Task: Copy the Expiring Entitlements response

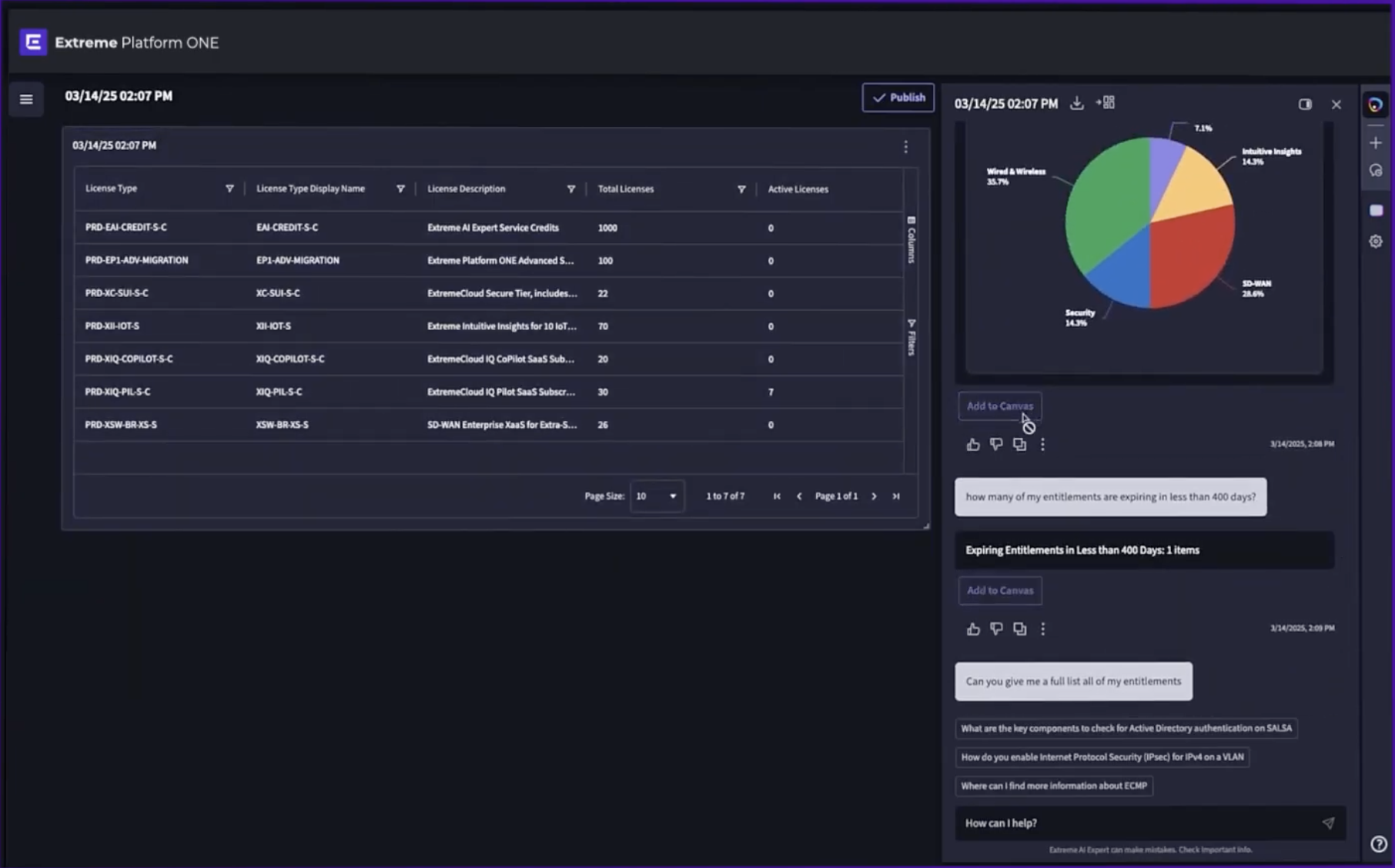Action: pyautogui.click(x=1019, y=629)
